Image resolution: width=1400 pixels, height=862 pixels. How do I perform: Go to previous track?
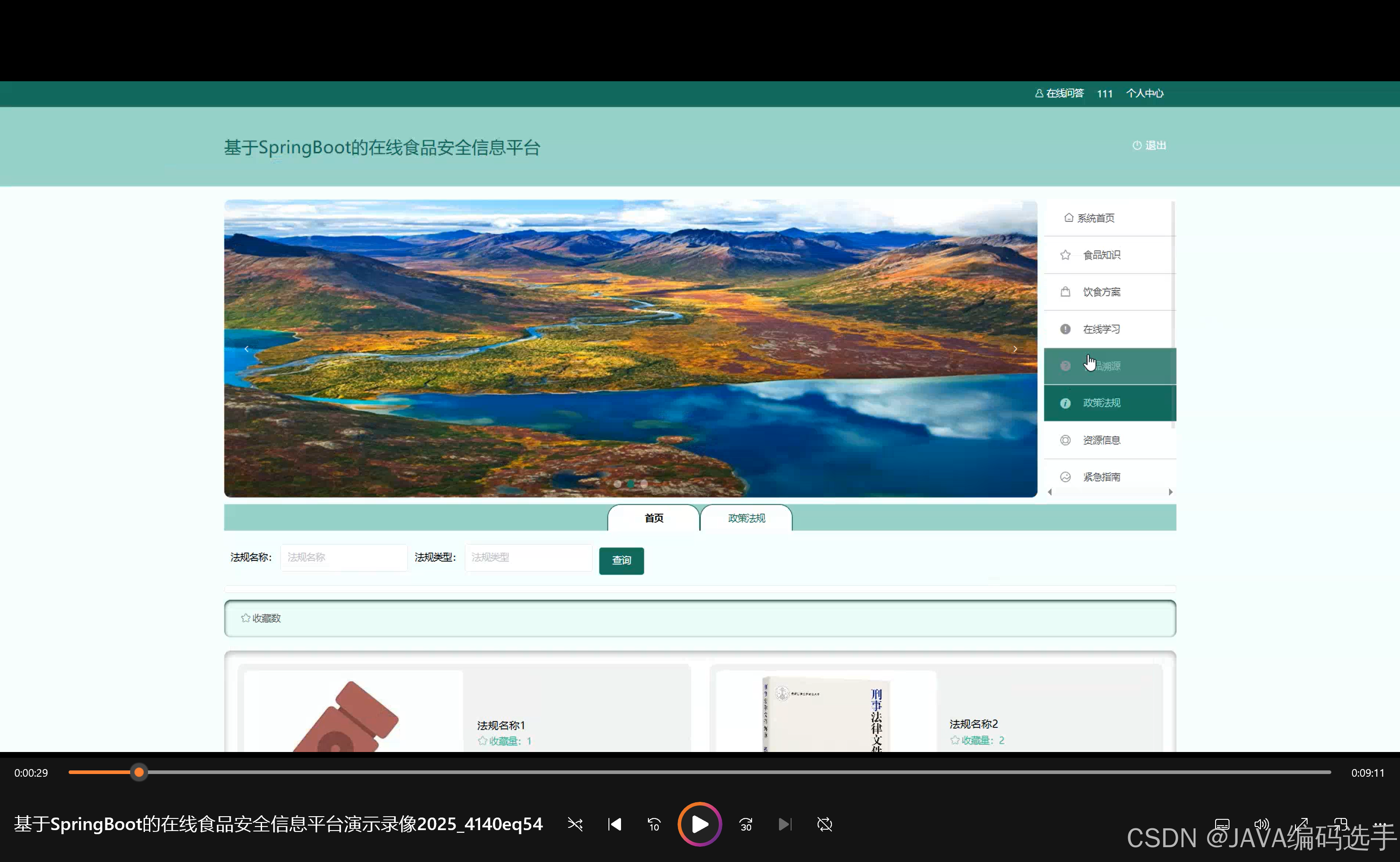point(614,824)
